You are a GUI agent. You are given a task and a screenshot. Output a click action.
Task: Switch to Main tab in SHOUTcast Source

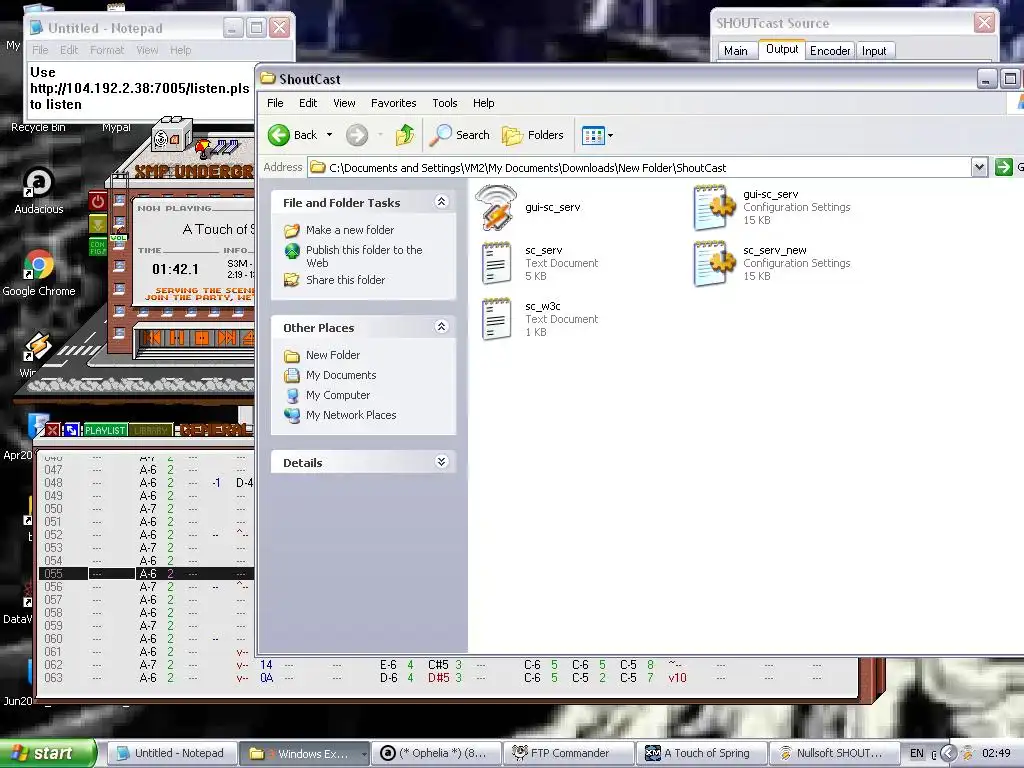click(735, 51)
